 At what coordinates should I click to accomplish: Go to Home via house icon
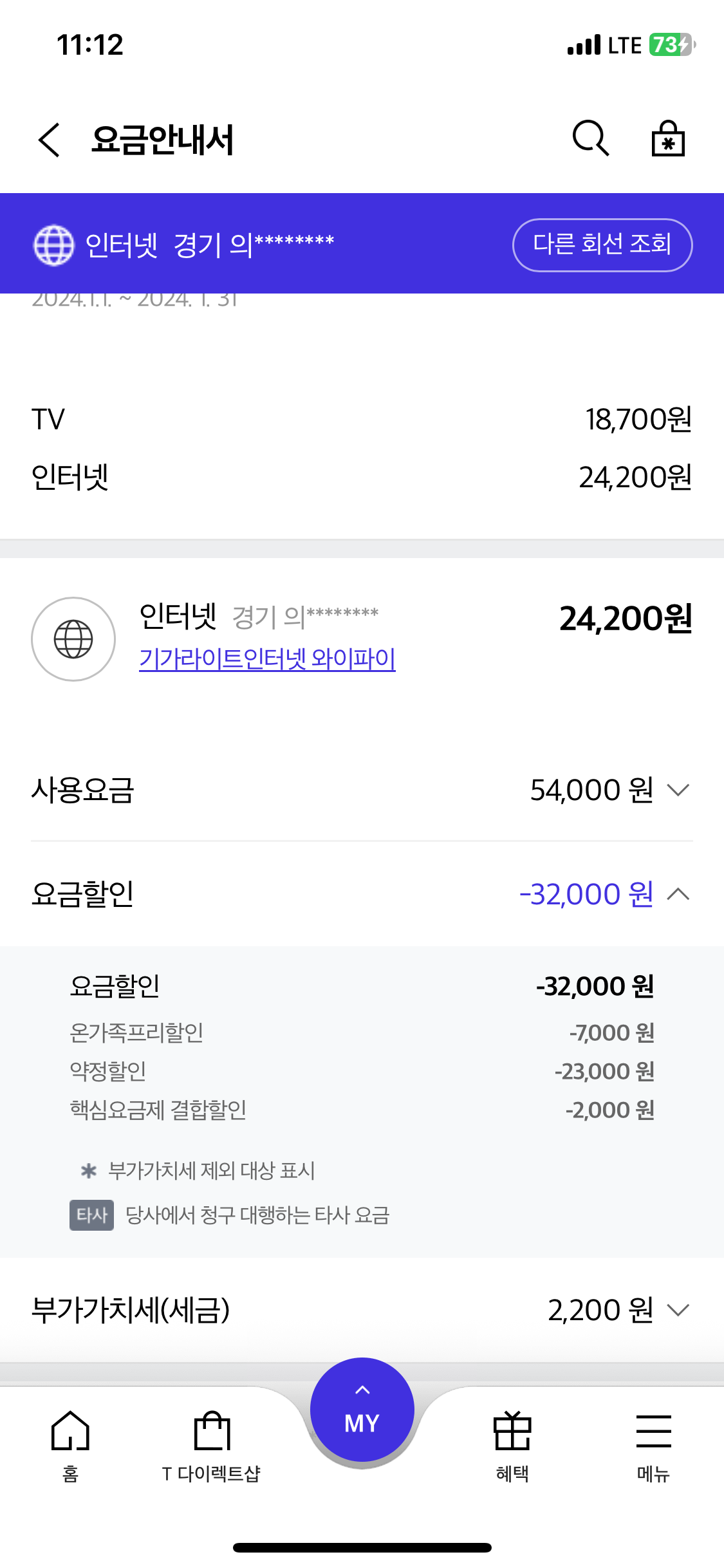[x=70, y=1441]
